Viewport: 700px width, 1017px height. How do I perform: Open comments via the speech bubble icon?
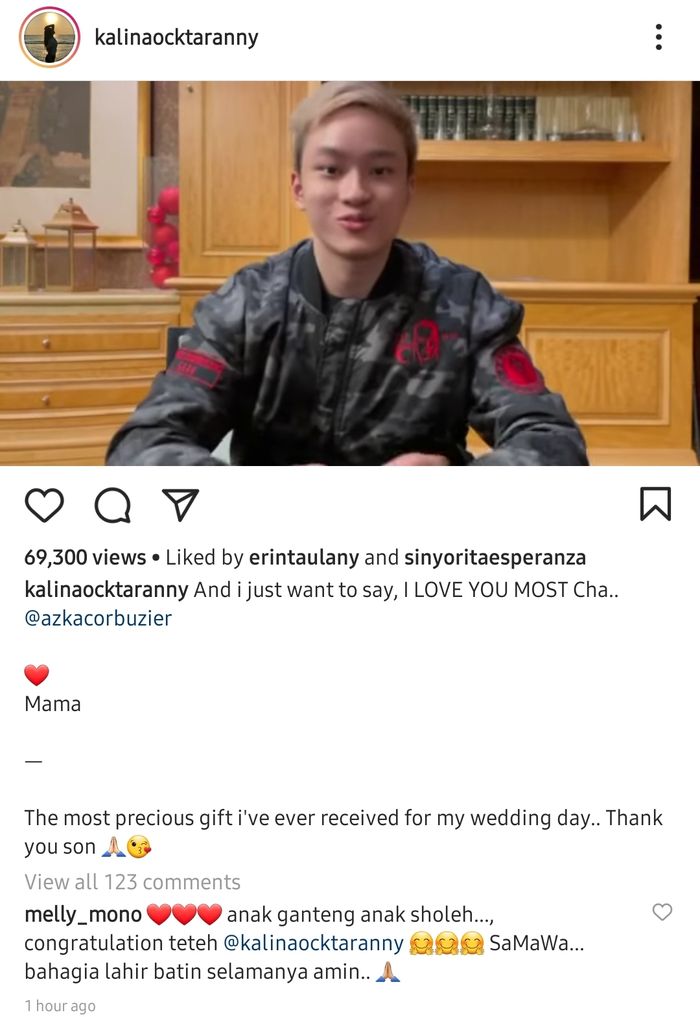pos(113,505)
